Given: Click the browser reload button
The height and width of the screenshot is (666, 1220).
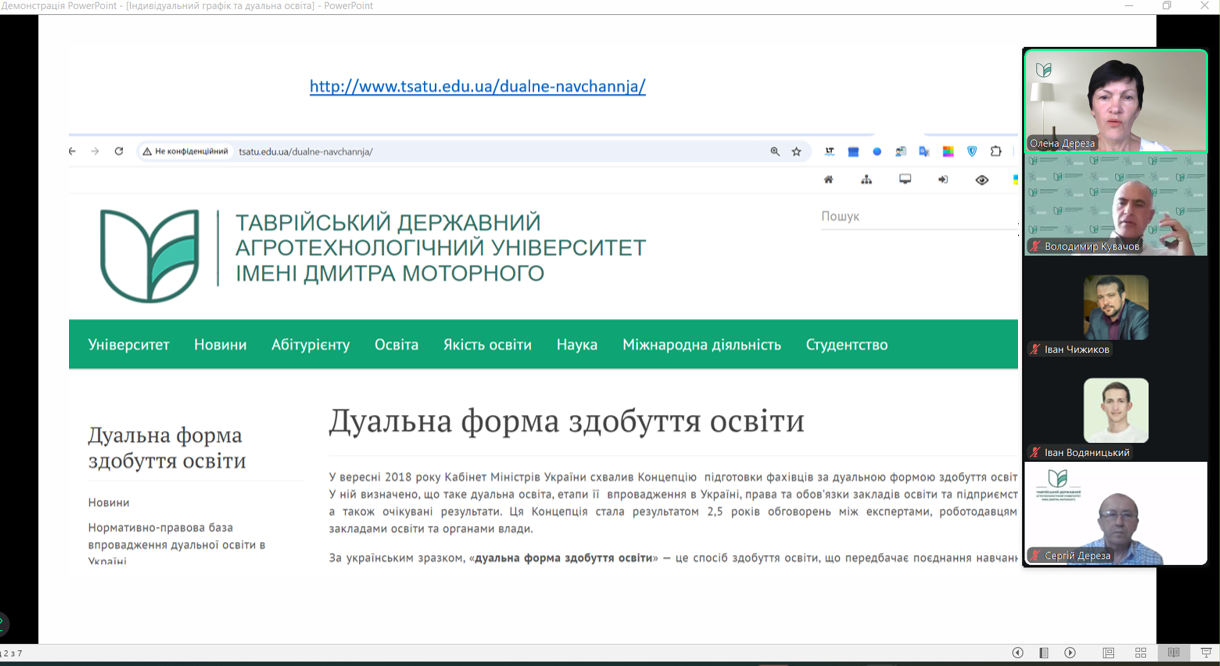Looking at the screenshot, I should tap(119, 152).
